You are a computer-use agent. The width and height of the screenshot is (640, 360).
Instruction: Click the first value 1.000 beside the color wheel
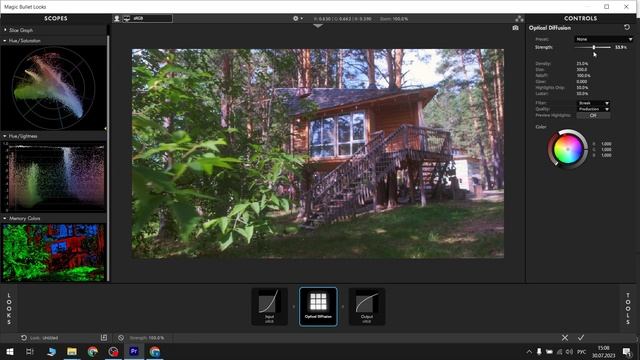(606, 144)
